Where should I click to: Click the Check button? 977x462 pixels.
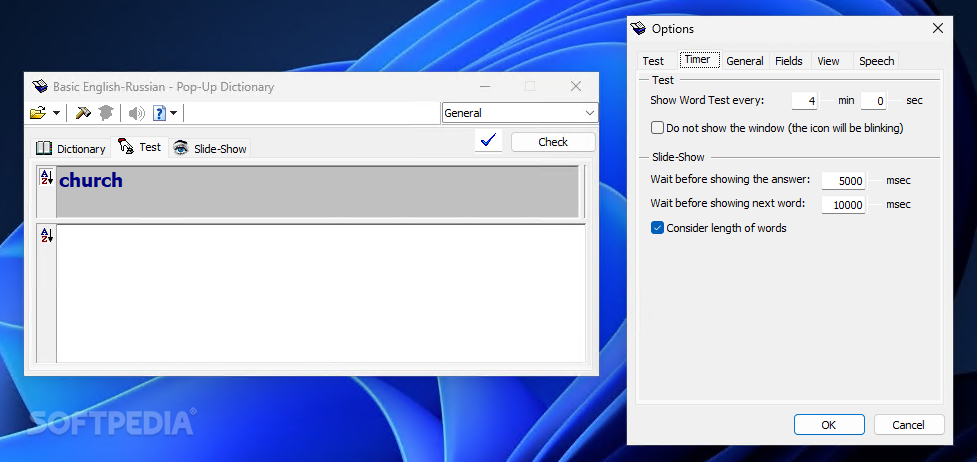click(553, 142)
